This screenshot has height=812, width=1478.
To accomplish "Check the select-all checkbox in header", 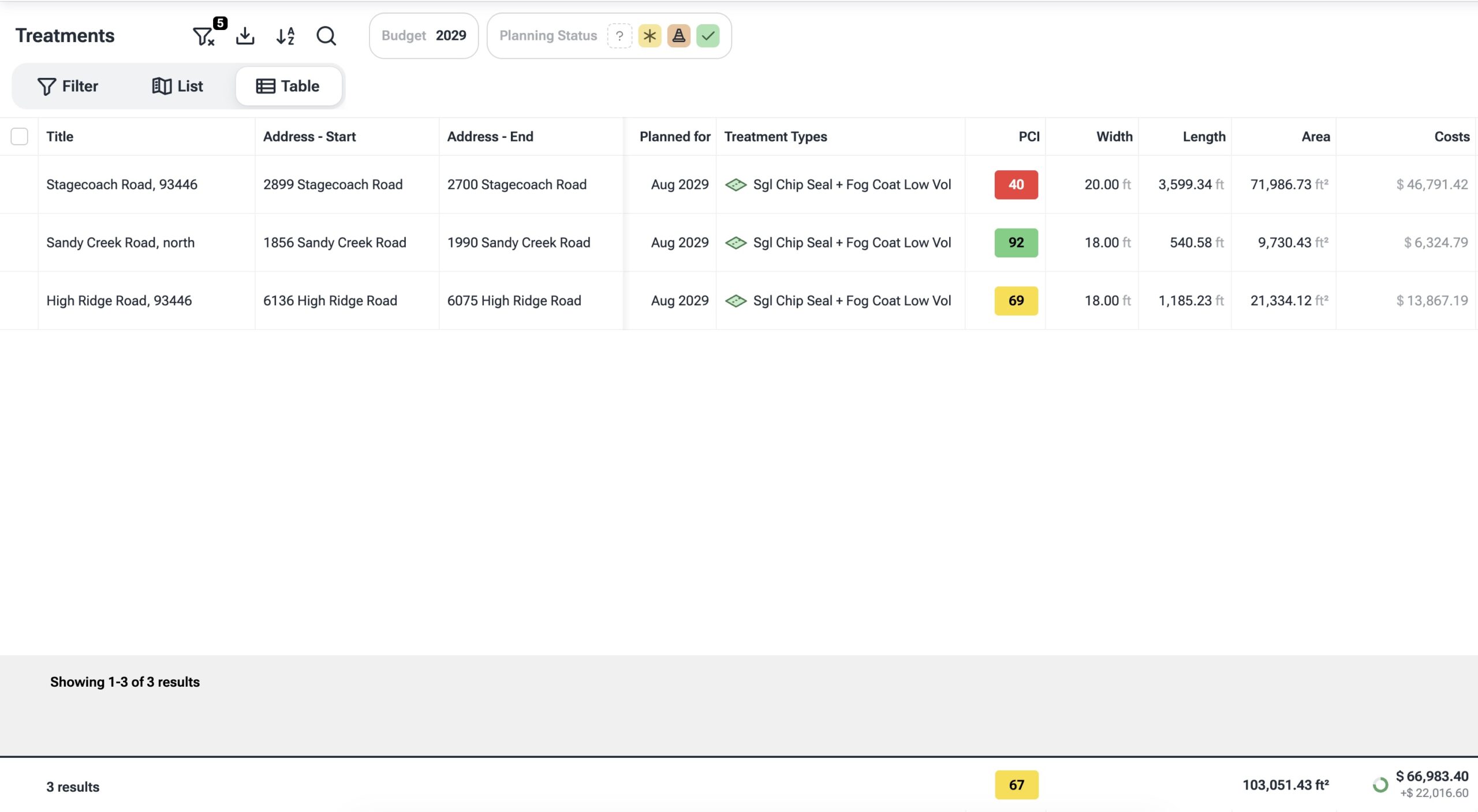I will (19, 137).
